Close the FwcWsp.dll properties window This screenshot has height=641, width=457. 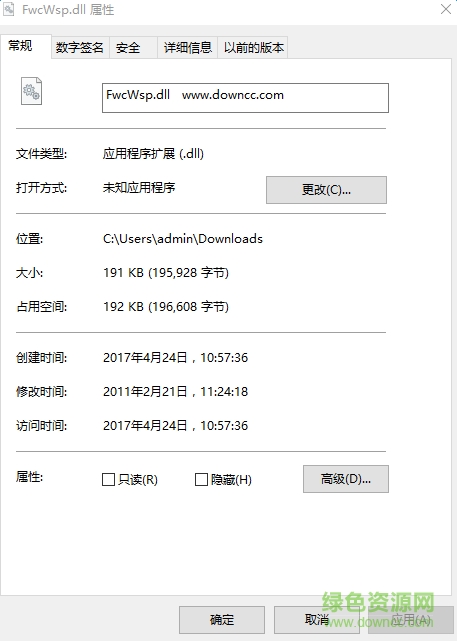tap(446, 9)
